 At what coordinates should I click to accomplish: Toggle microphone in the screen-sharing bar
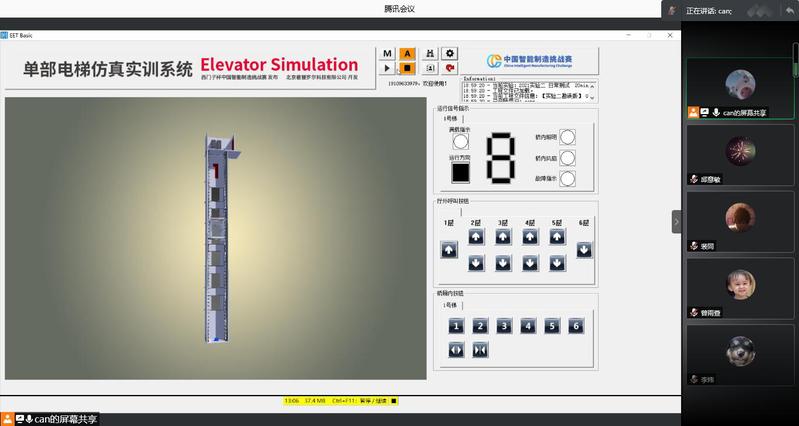tap(29, 419)
